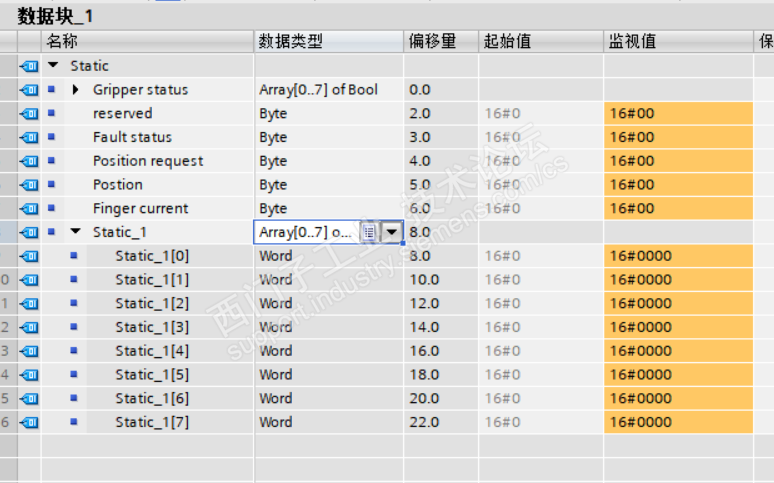The height and width of the screenshot is (483, 774).
Task: Click Array[0..7] of Bool data type cell
Action: click(x=329, y=89)
